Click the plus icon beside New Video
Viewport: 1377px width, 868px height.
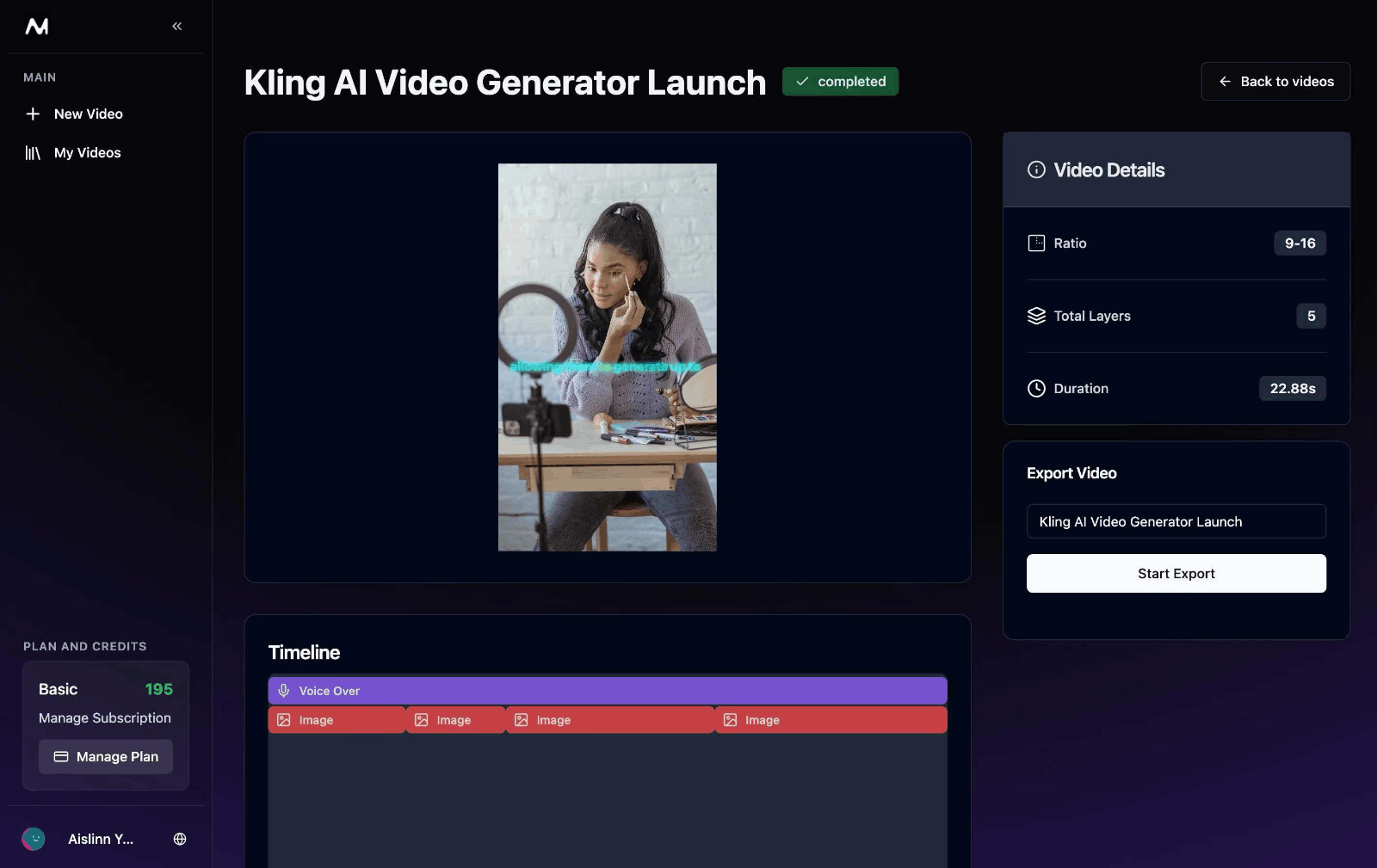click(x=33, y=114)
